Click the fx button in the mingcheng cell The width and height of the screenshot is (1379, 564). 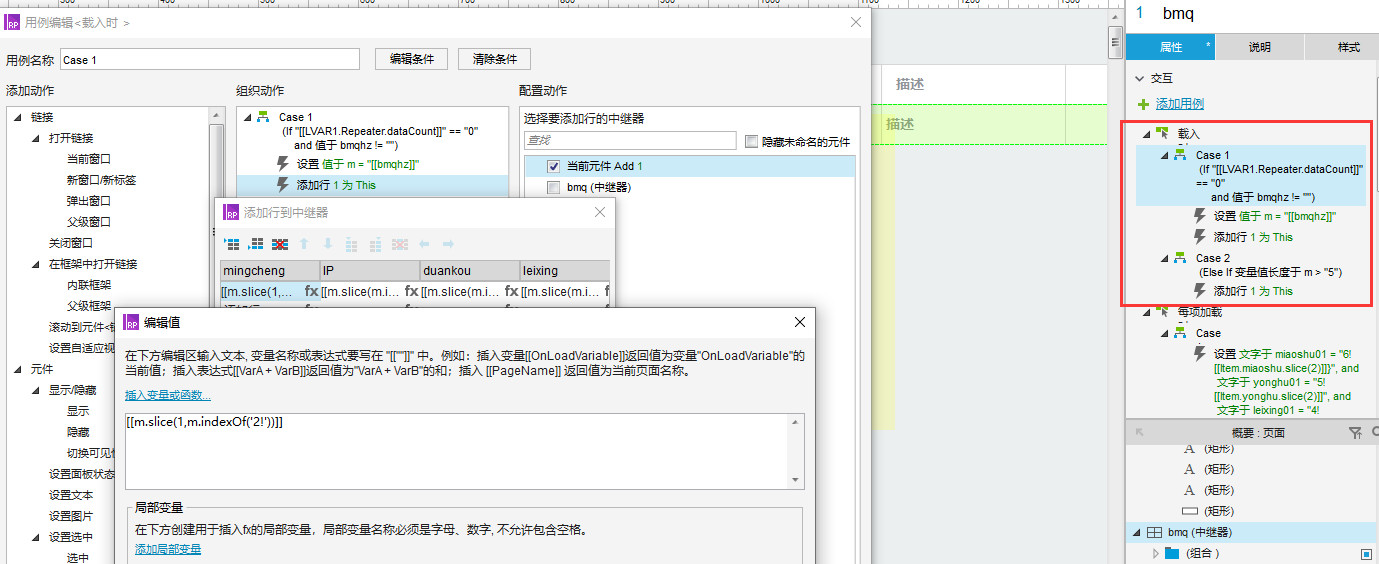pyautogui.click(x=311, y=292)
